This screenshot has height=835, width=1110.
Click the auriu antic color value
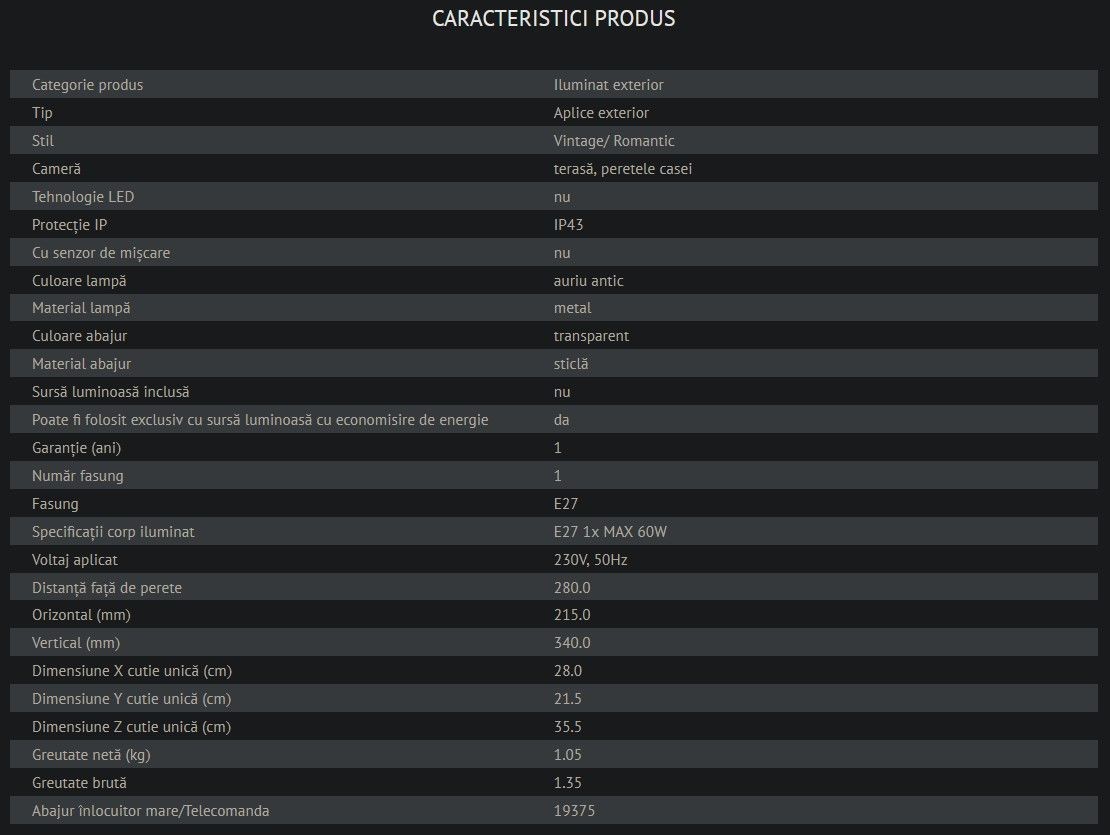tap(588, 281)
